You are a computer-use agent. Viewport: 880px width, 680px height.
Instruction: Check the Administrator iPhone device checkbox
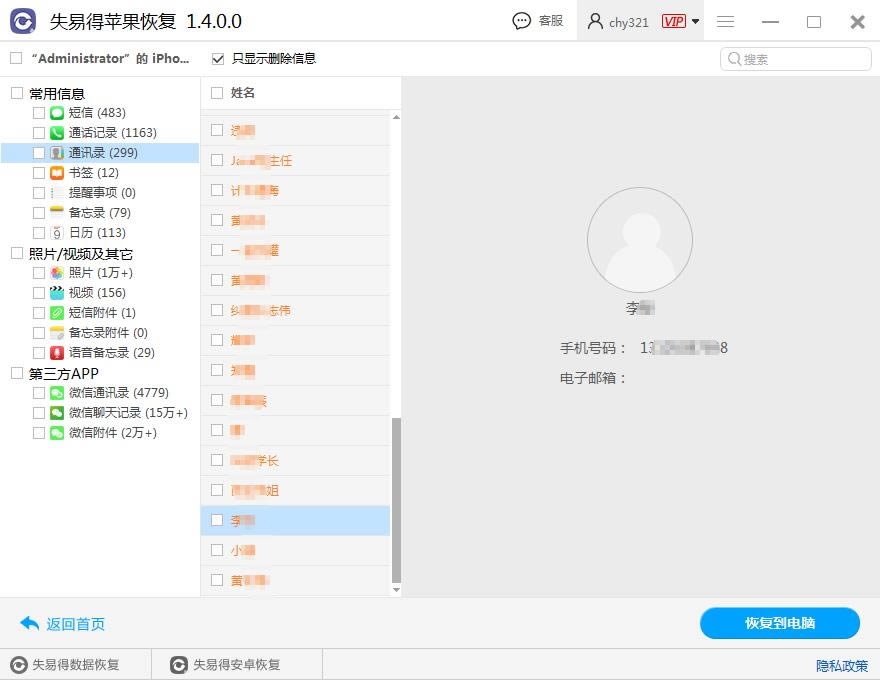(16, 58)
